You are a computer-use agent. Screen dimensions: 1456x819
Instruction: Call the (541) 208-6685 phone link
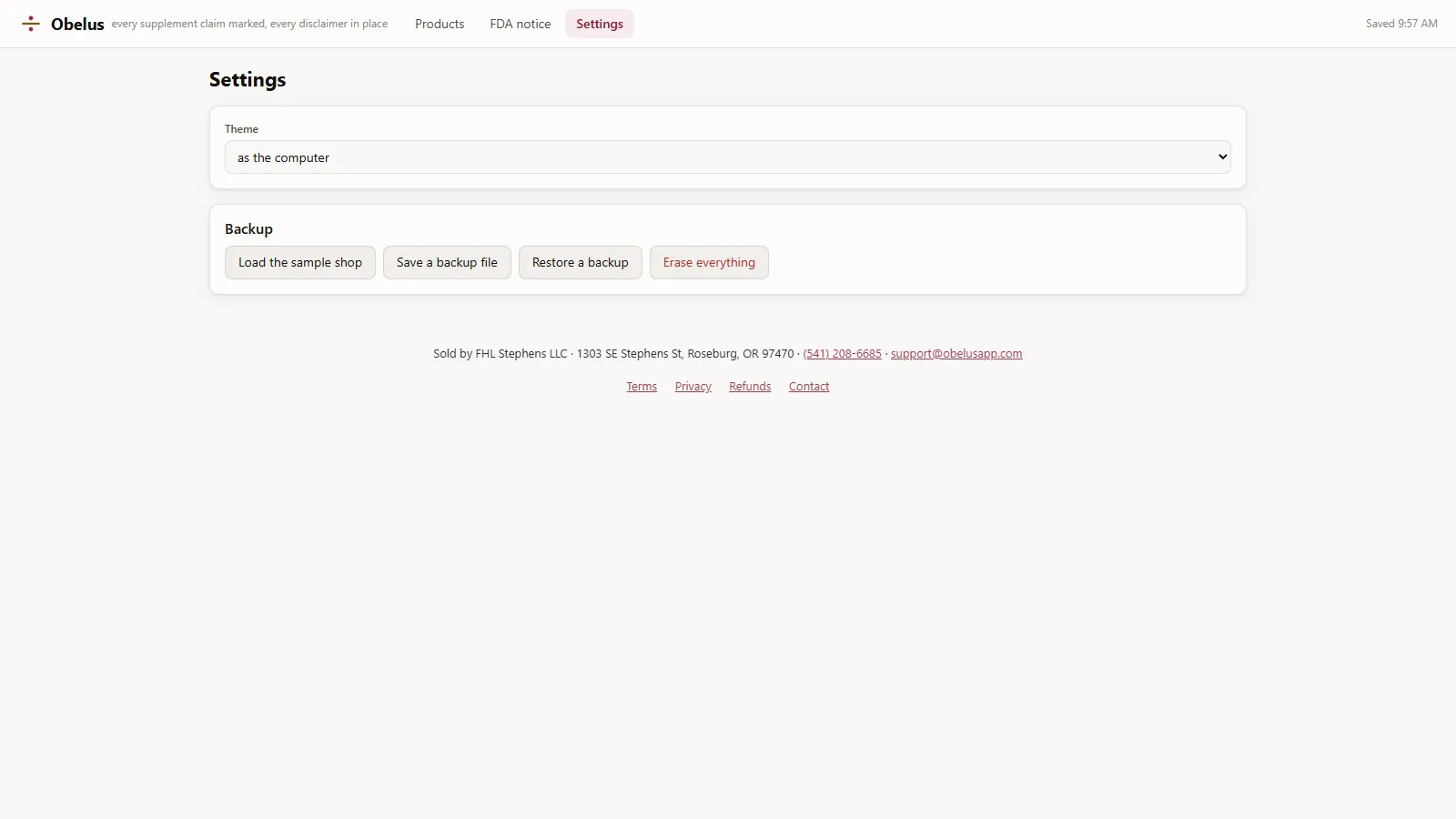point(842,354)
